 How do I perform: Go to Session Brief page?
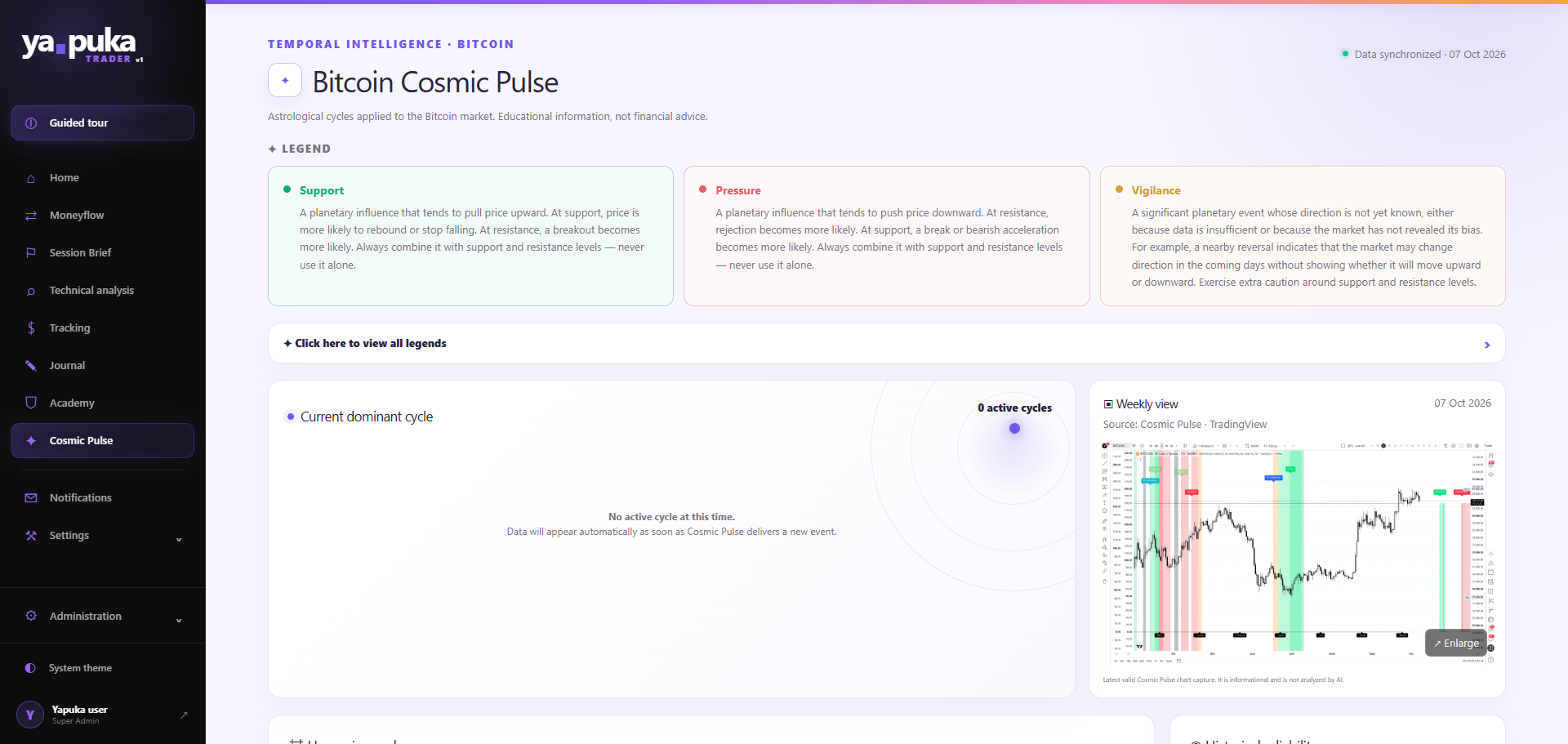click(x=102, y=253)
